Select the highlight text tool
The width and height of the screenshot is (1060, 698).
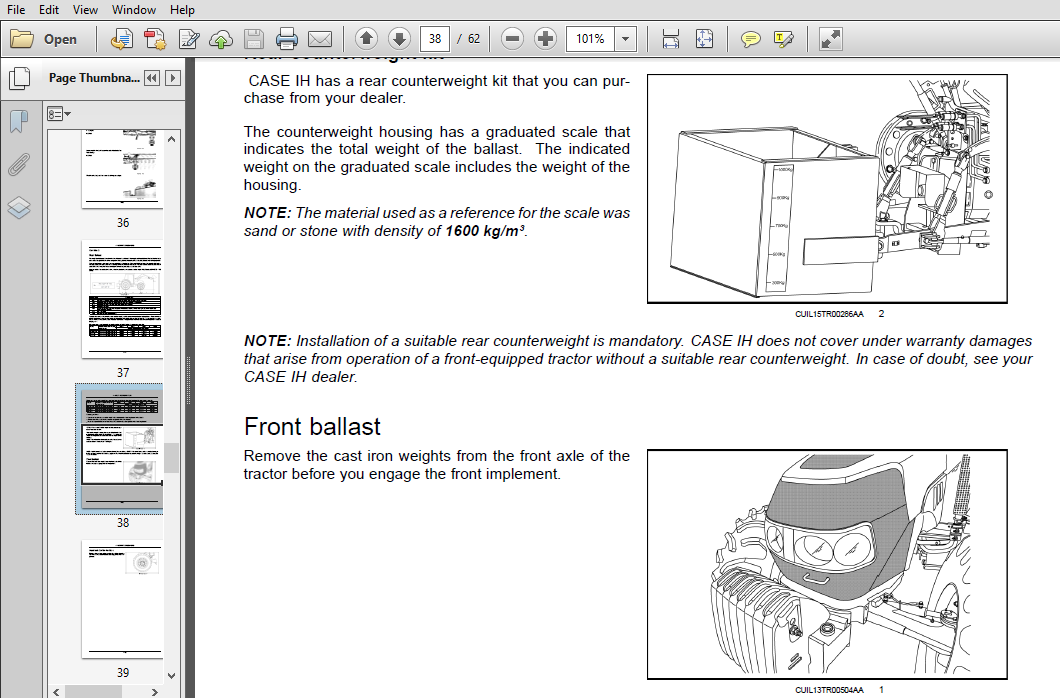tap(784, 39)
